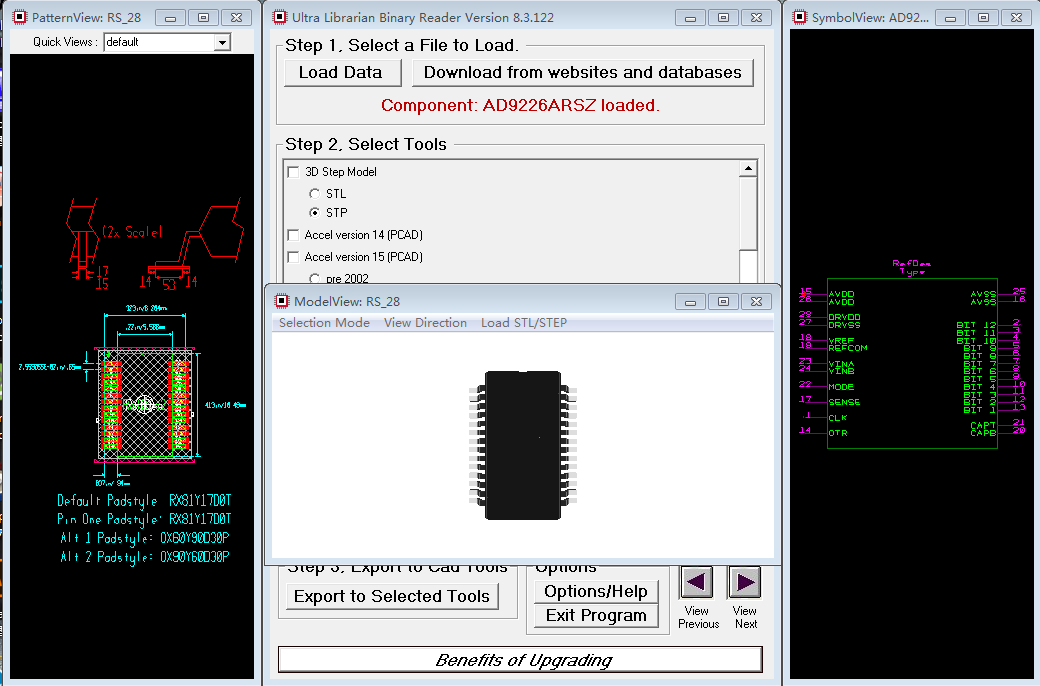Click the 'Alt 2 Padstyle: OX90Y60D30P' text
1040x686 pixels.
[145, 557]
